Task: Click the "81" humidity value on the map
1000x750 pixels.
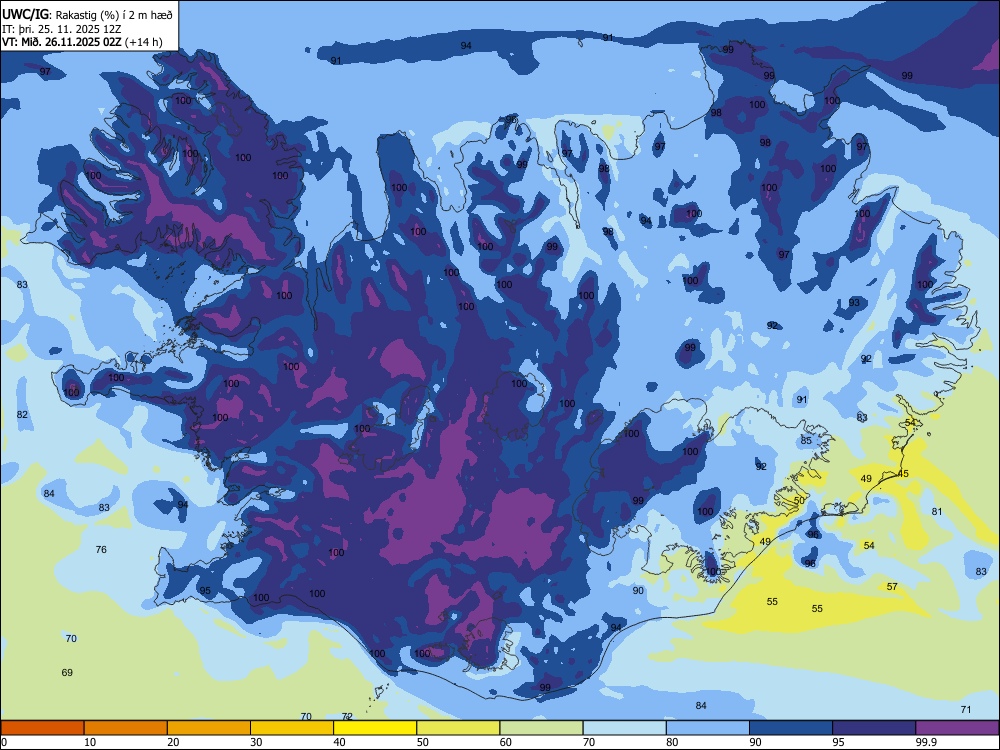Action: [x=937, y=511]
